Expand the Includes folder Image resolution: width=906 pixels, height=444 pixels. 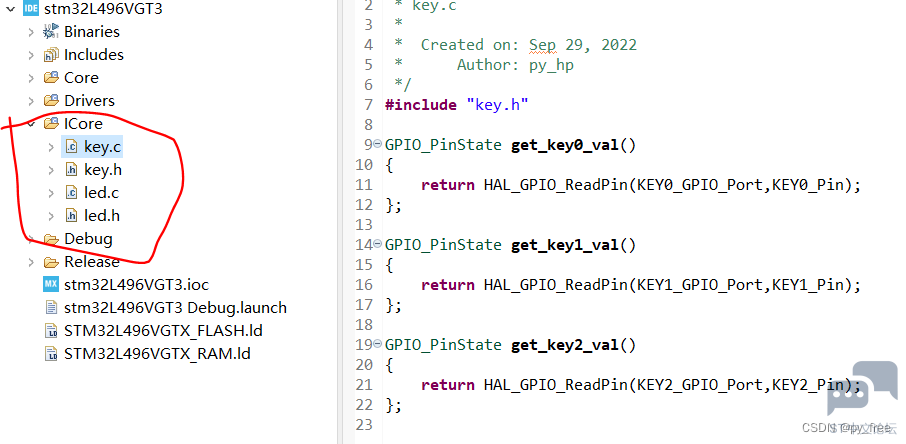tap(31, 55)
